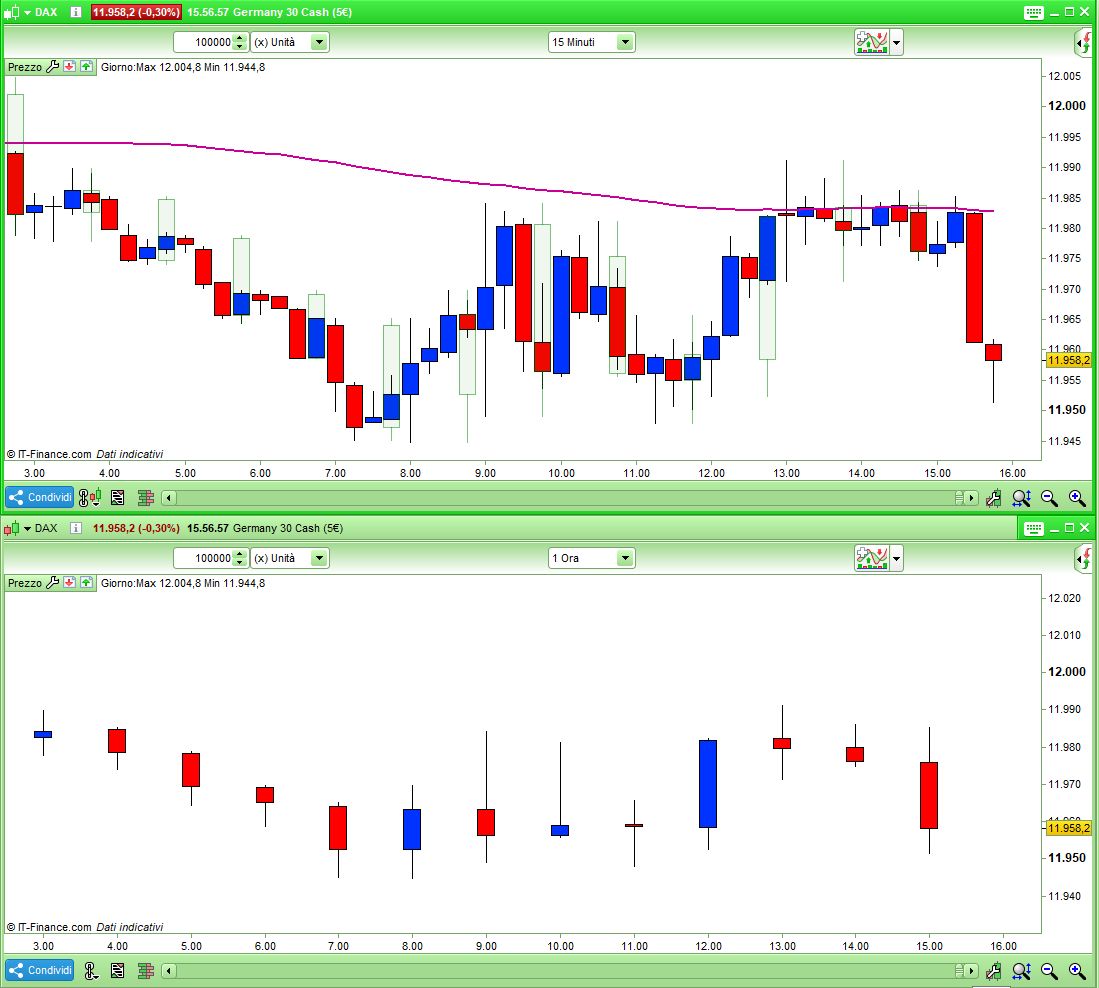The image size is (1099, 988).
Task: Click candlestick link icon in lower bottom toolbar
Action: tap(90, 970)
